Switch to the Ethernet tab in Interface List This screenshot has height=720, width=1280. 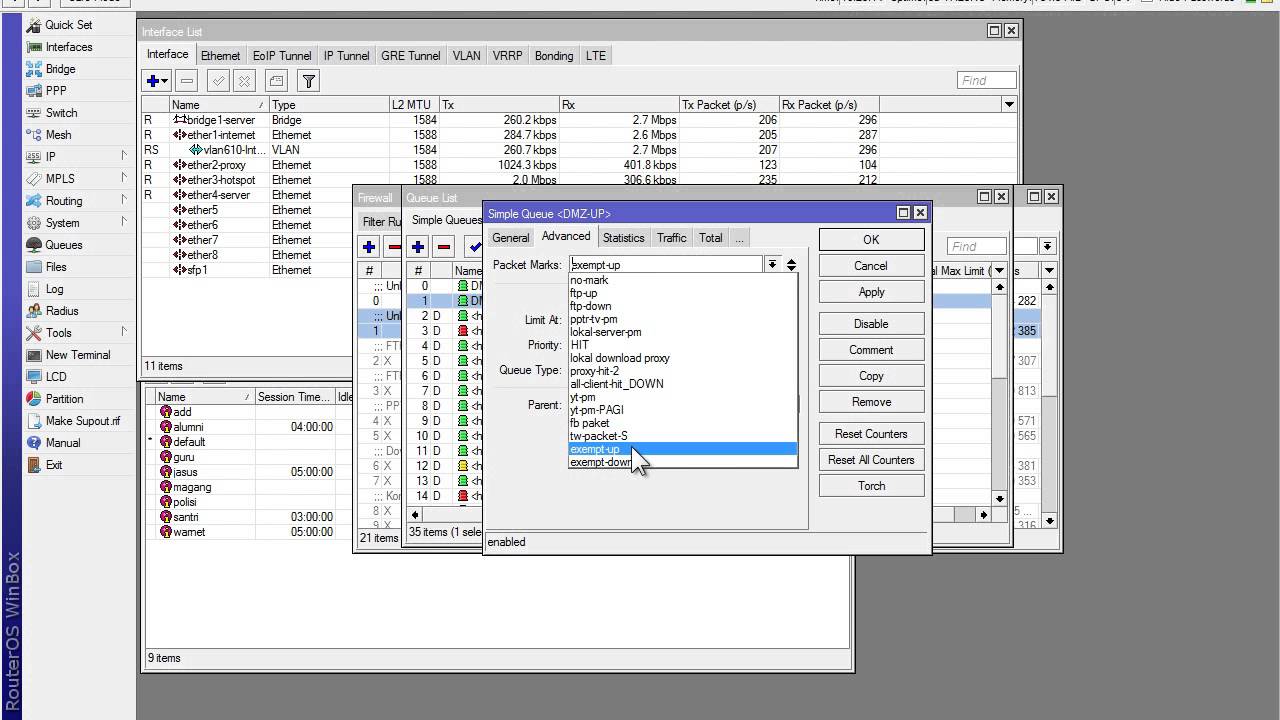(x=220, y=56)
